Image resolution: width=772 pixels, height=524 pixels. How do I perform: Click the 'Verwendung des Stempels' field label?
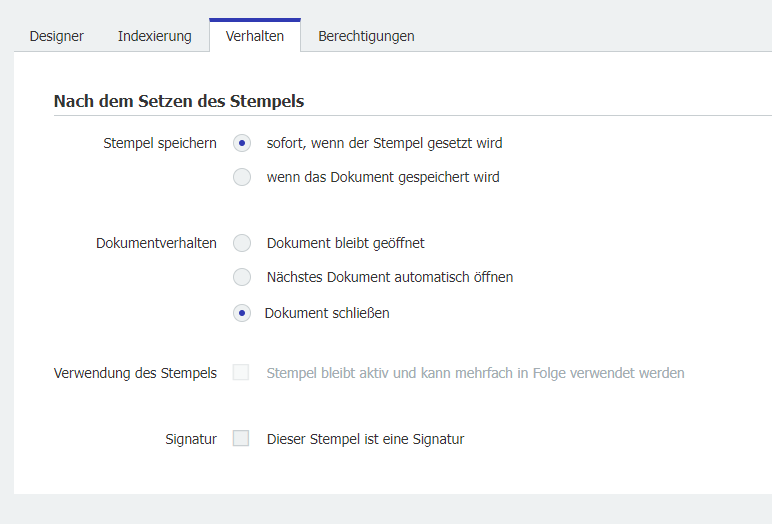point(135,373)
